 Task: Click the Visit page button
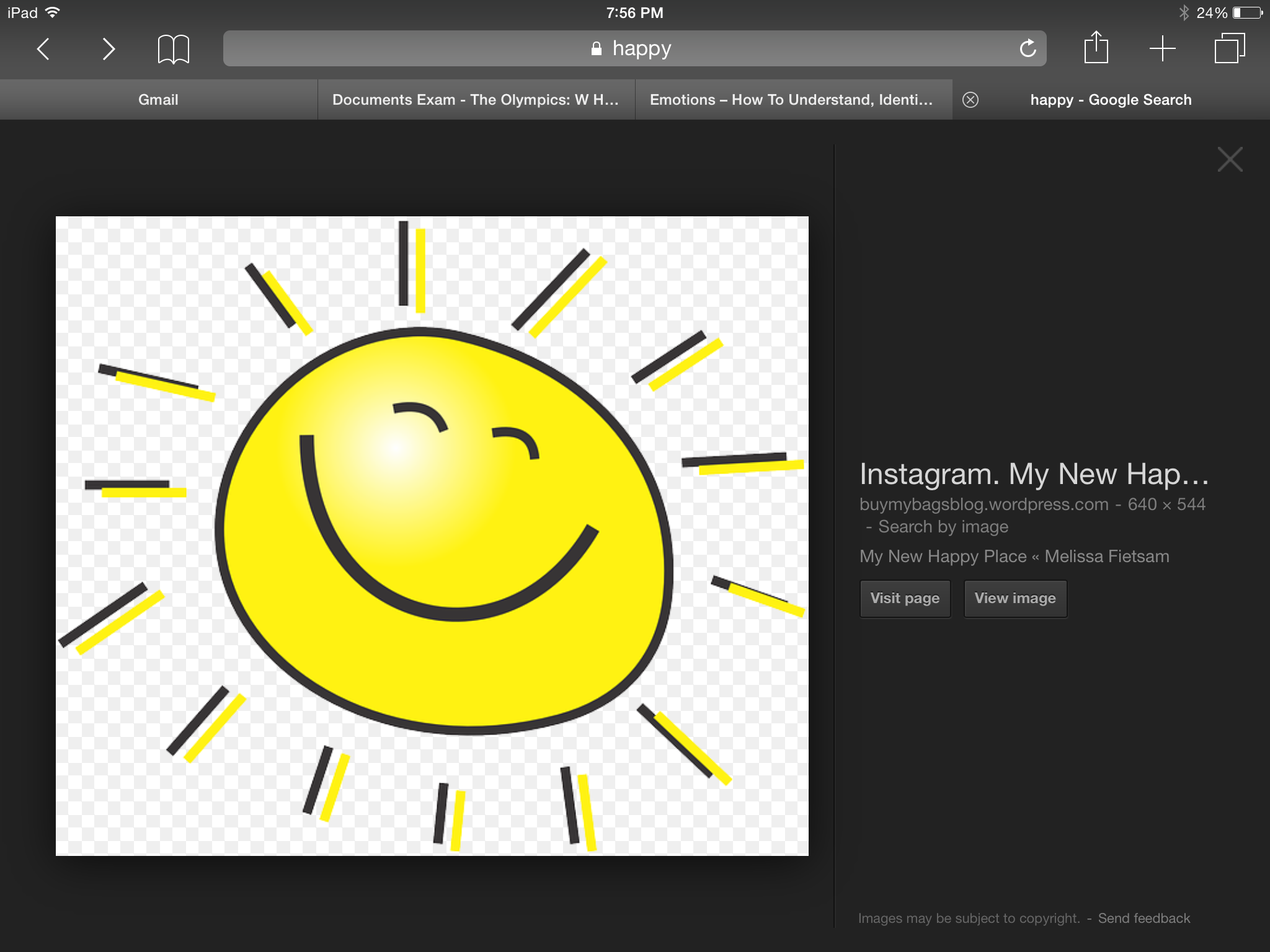click(905, 598)
